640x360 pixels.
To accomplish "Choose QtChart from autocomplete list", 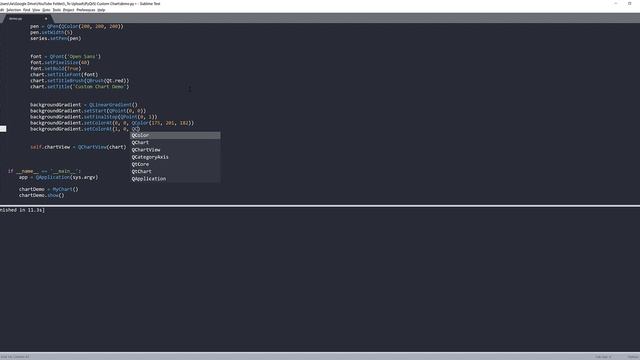I will pos(175,171).
